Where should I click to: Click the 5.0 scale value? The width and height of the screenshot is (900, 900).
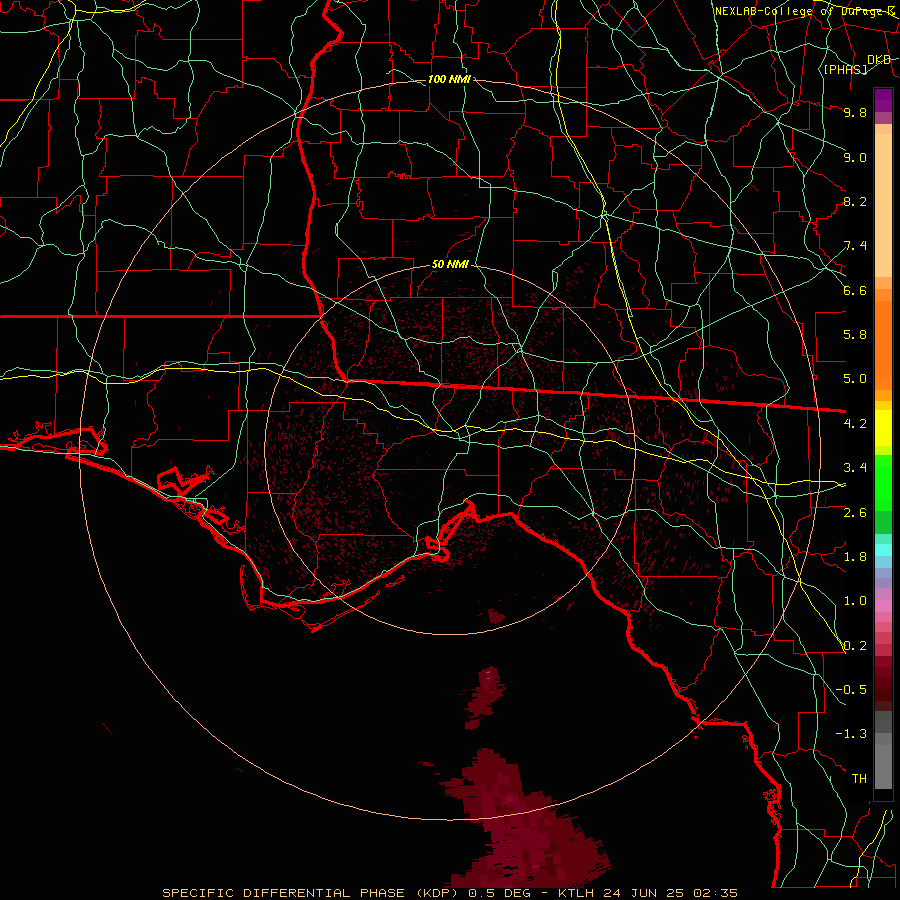[x=855, y=379]
